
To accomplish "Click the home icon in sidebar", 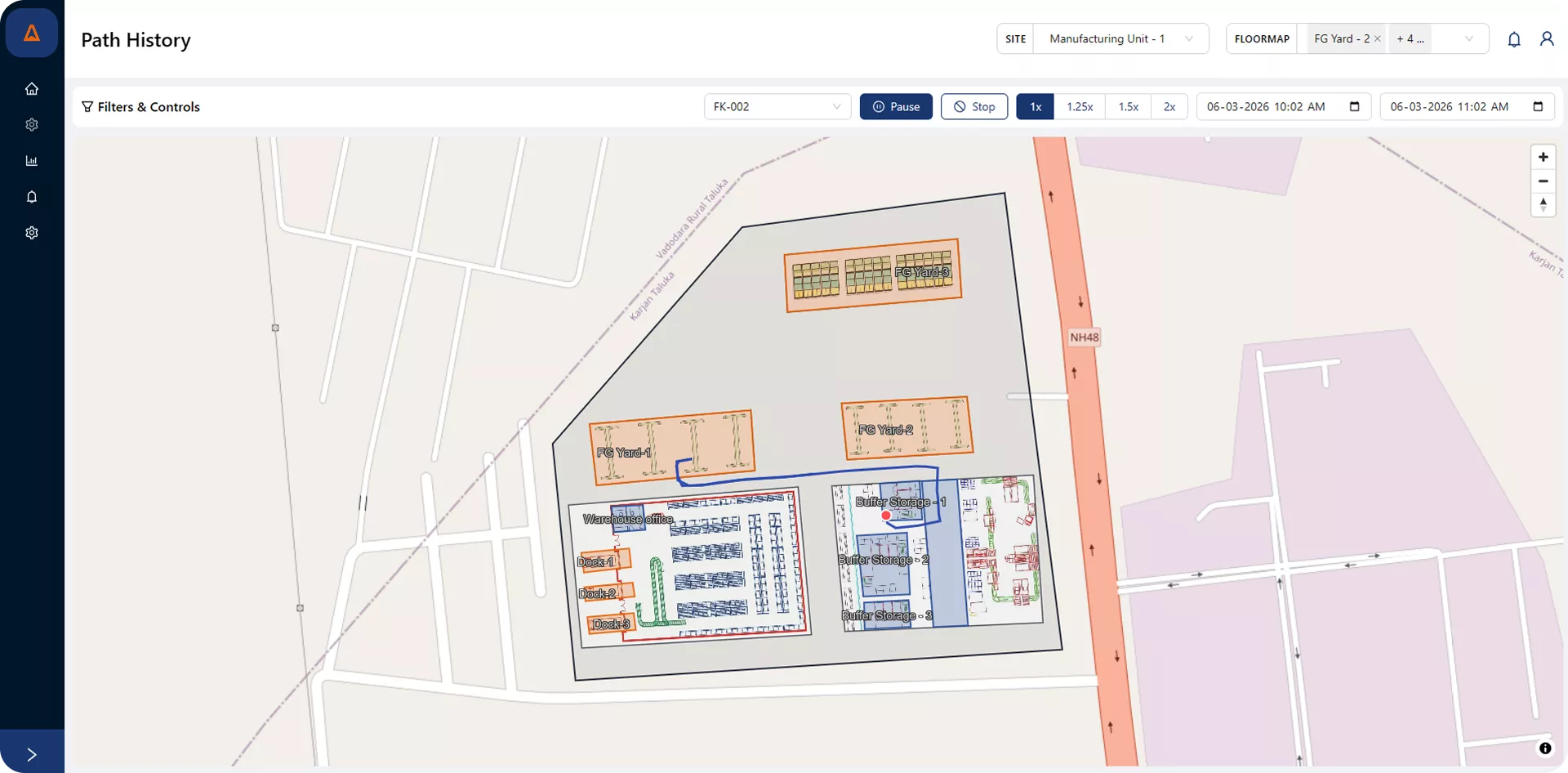I will (x=32, y=89).
